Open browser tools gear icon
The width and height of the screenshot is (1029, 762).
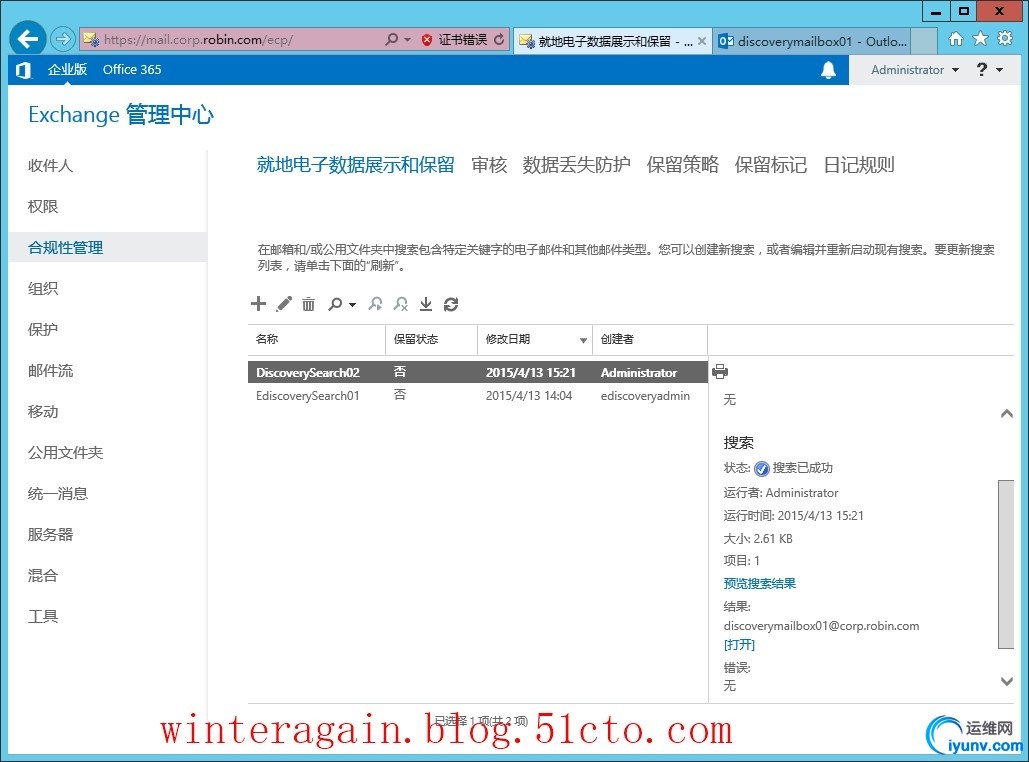coord(1005,39)
